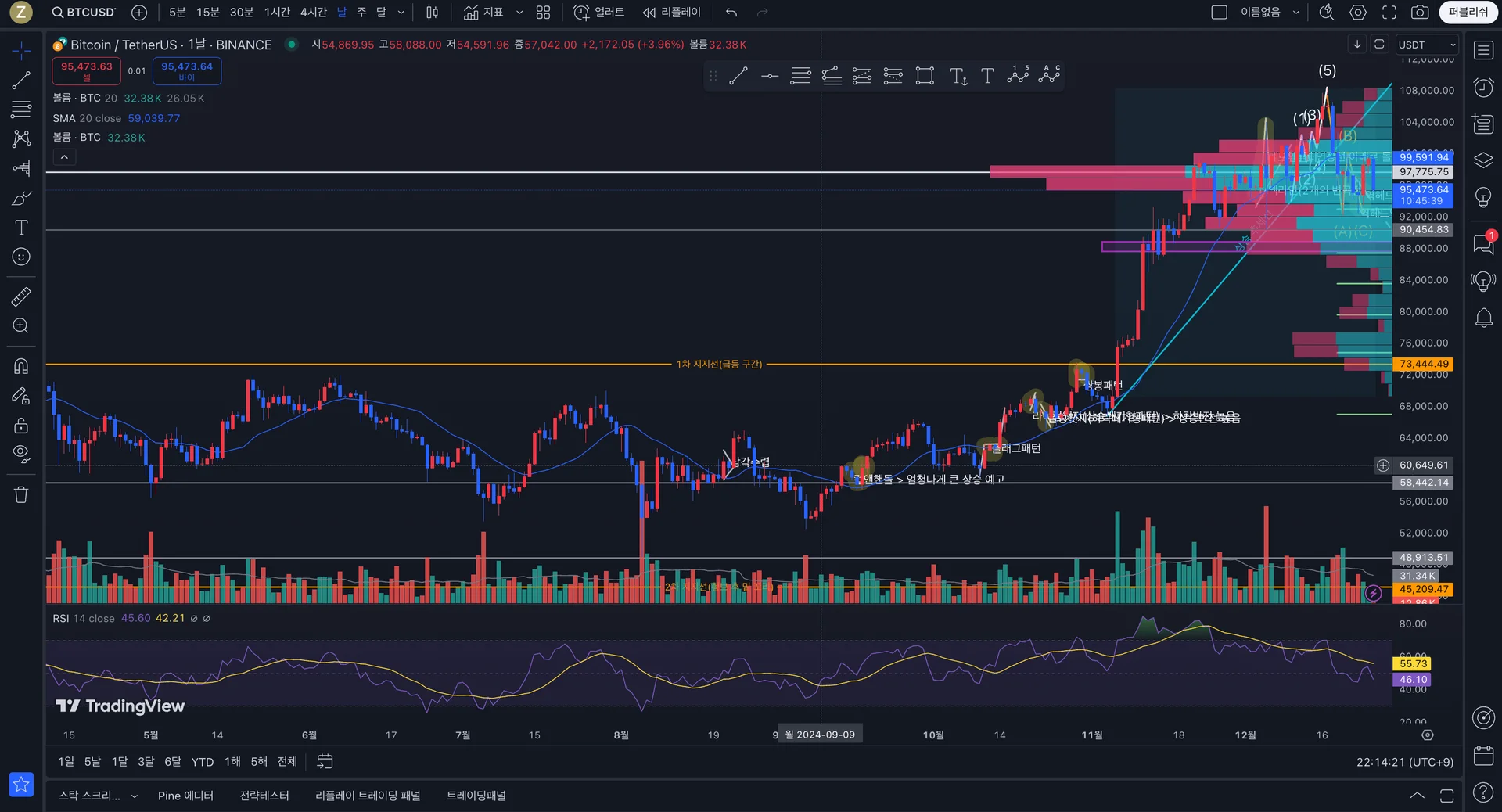Image resolution: width=1502 pixels, height=812 pixels.
Task: Open the calendar panel icon
Action: click(1483, 755)
